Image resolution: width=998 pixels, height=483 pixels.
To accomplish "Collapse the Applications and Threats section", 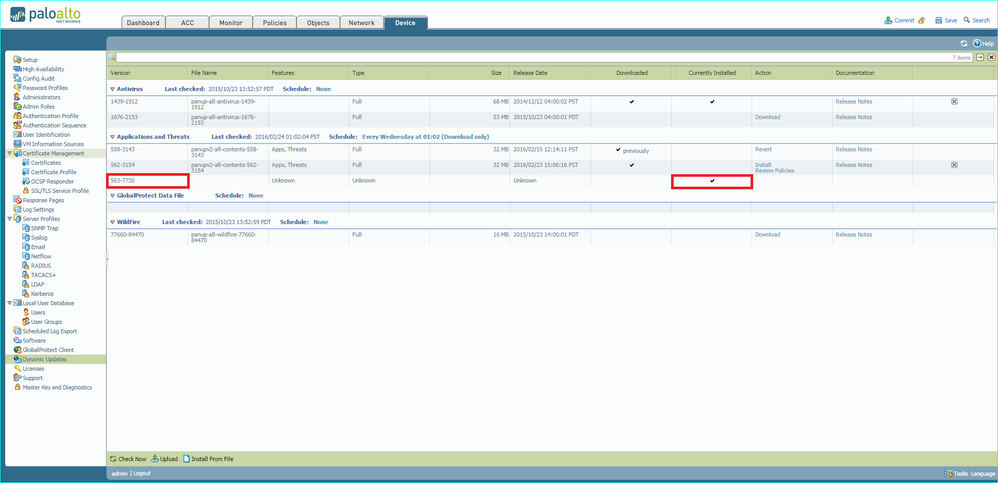I will pyautogui.click(x=113, y=136).
